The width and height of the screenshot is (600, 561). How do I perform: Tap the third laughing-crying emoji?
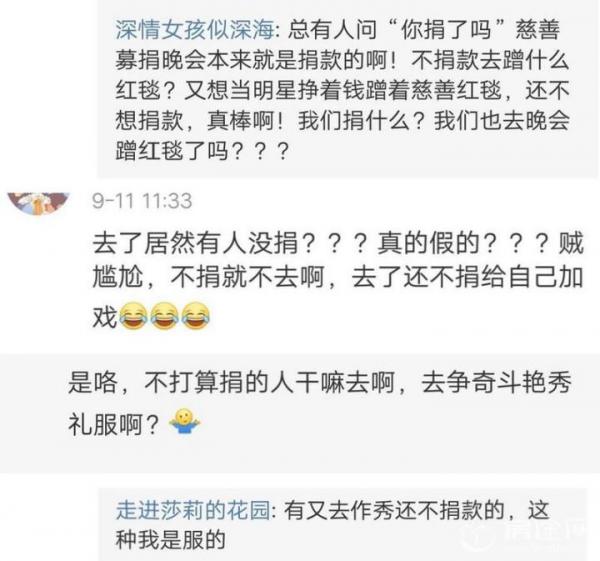tap(196, 316)
